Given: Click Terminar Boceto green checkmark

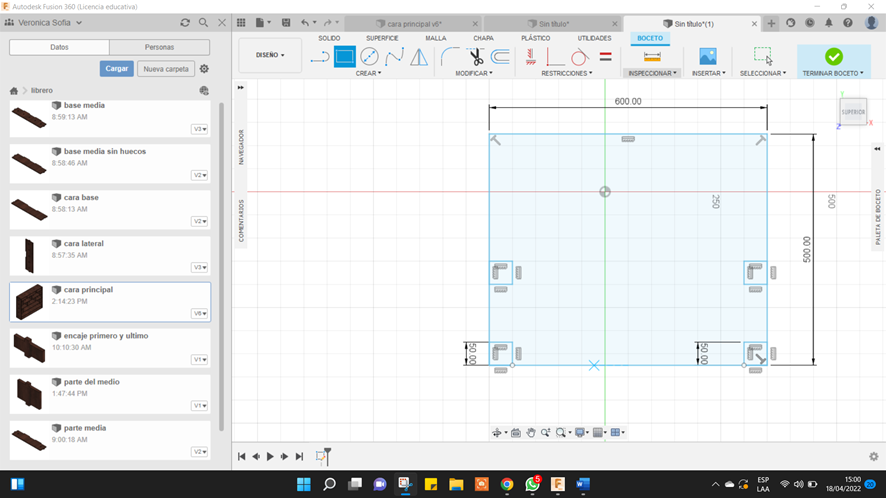Looking at the screenshot, I should click(x=834, y=57).
